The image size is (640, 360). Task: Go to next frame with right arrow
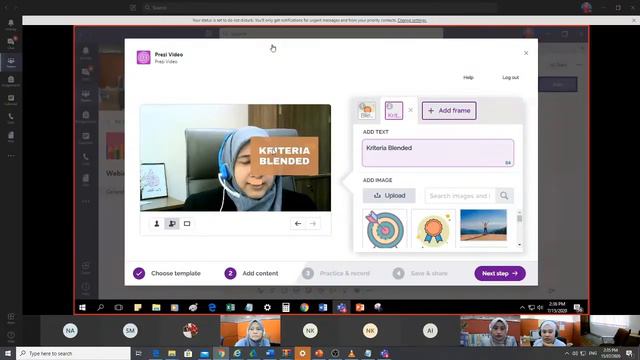(x=313, y=224)
